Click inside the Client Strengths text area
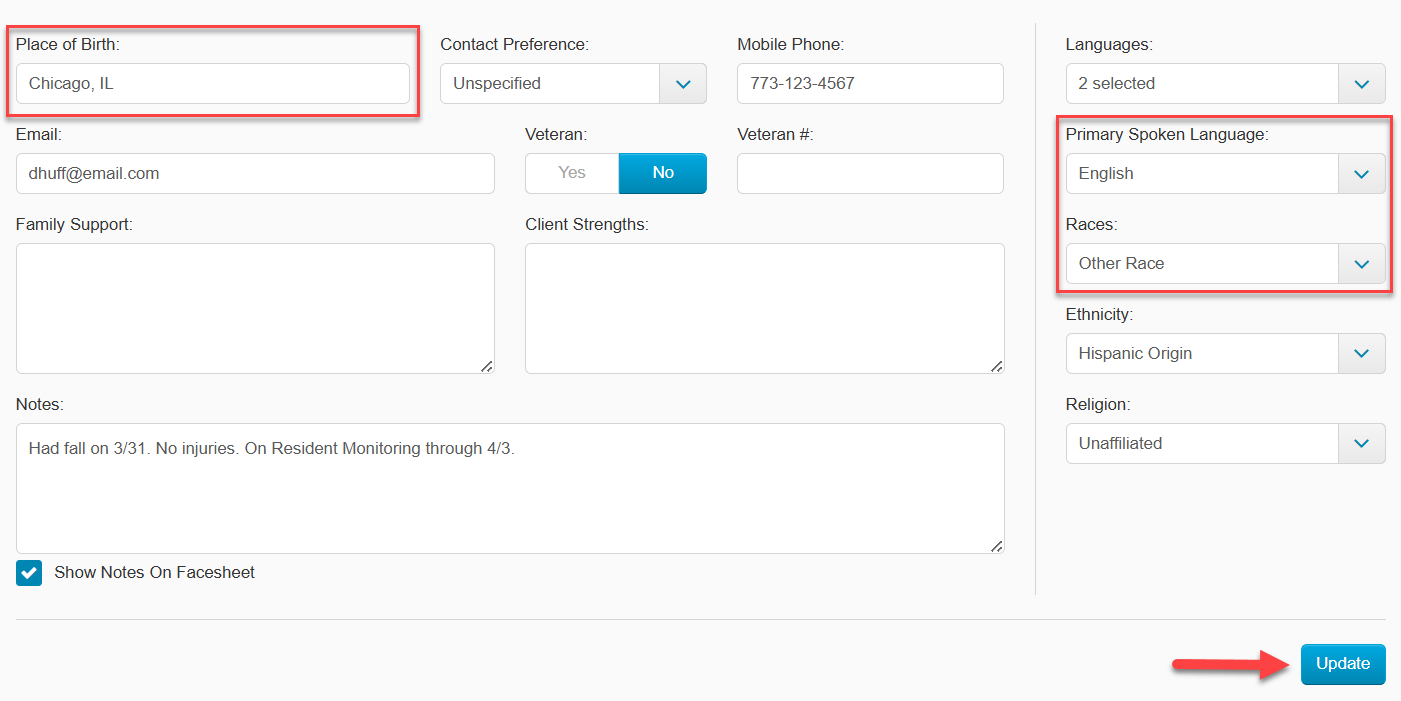 click(765, 309)
